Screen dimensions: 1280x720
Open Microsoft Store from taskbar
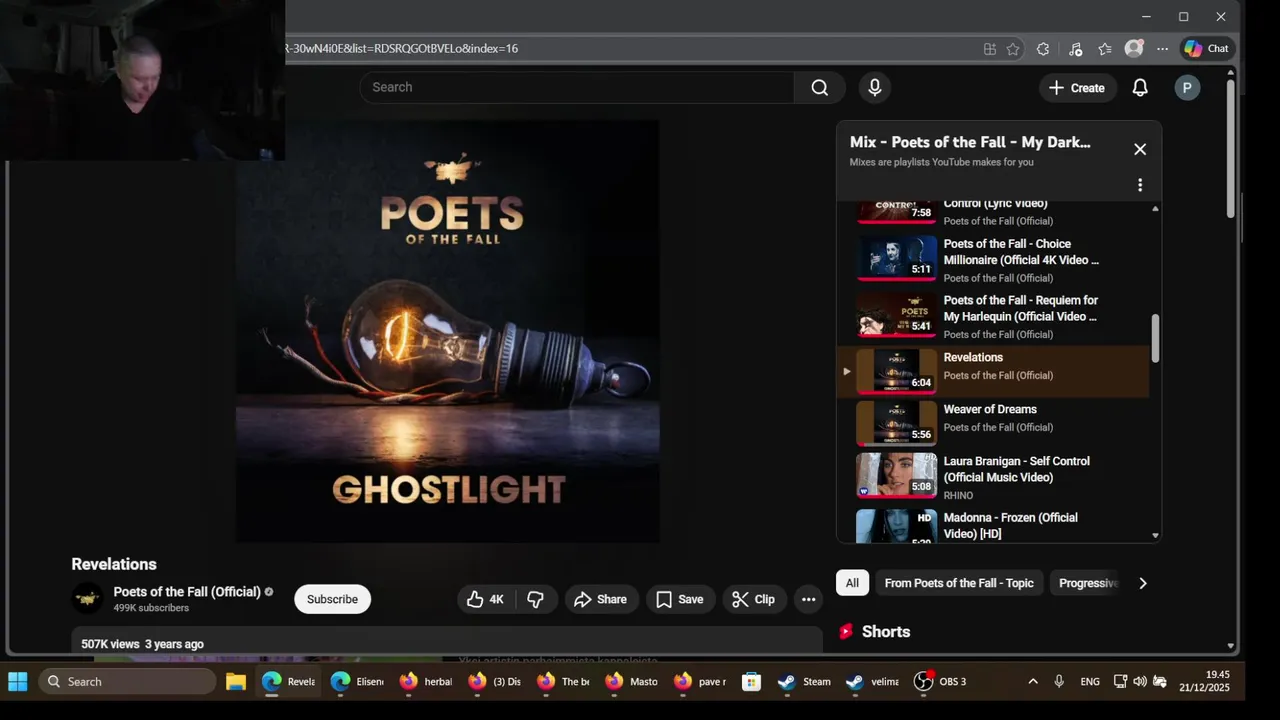[x=751, y=682]
